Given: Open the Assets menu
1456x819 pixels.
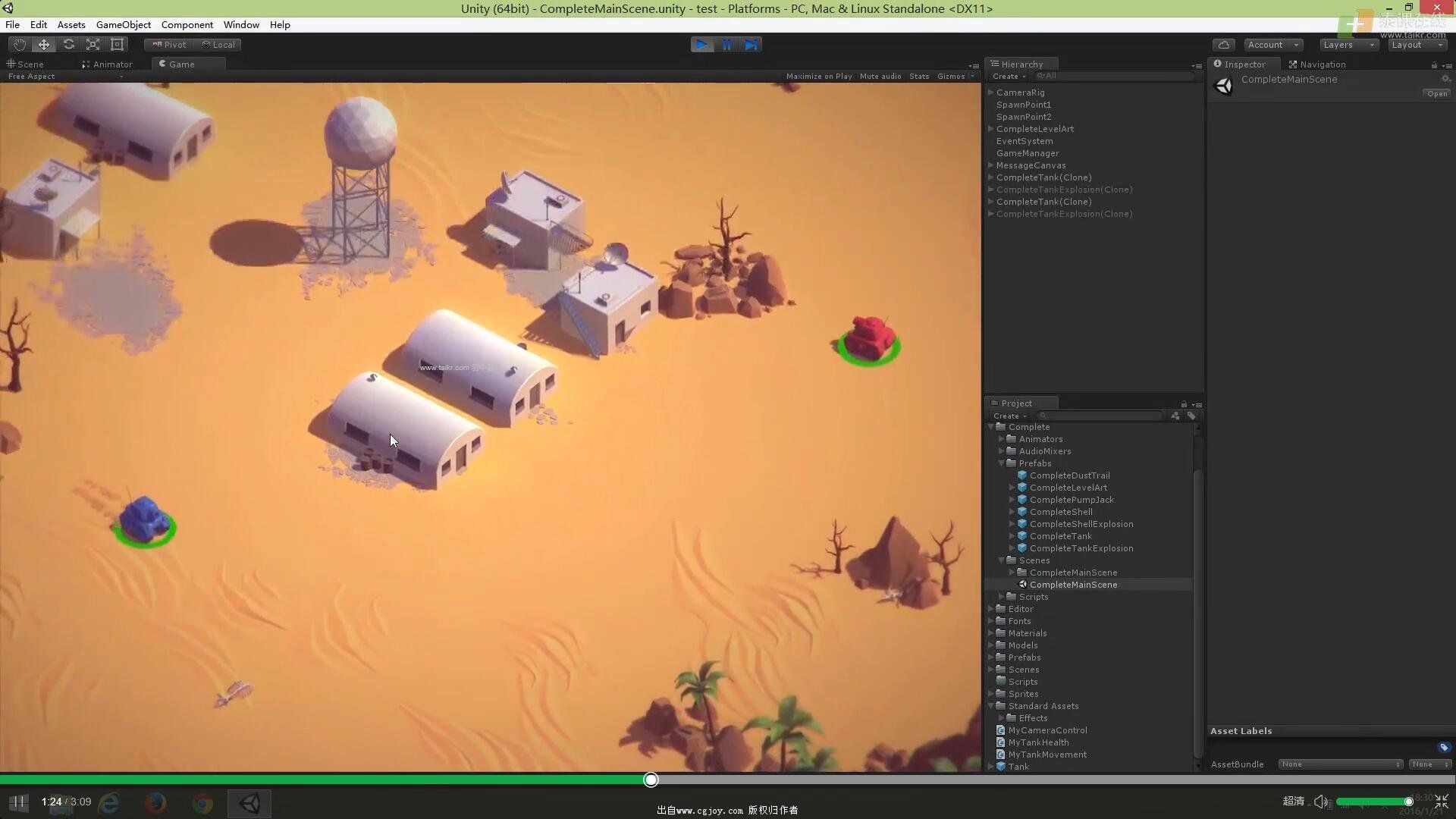Looking at the screenshot, I should click(x=71, y=25).
